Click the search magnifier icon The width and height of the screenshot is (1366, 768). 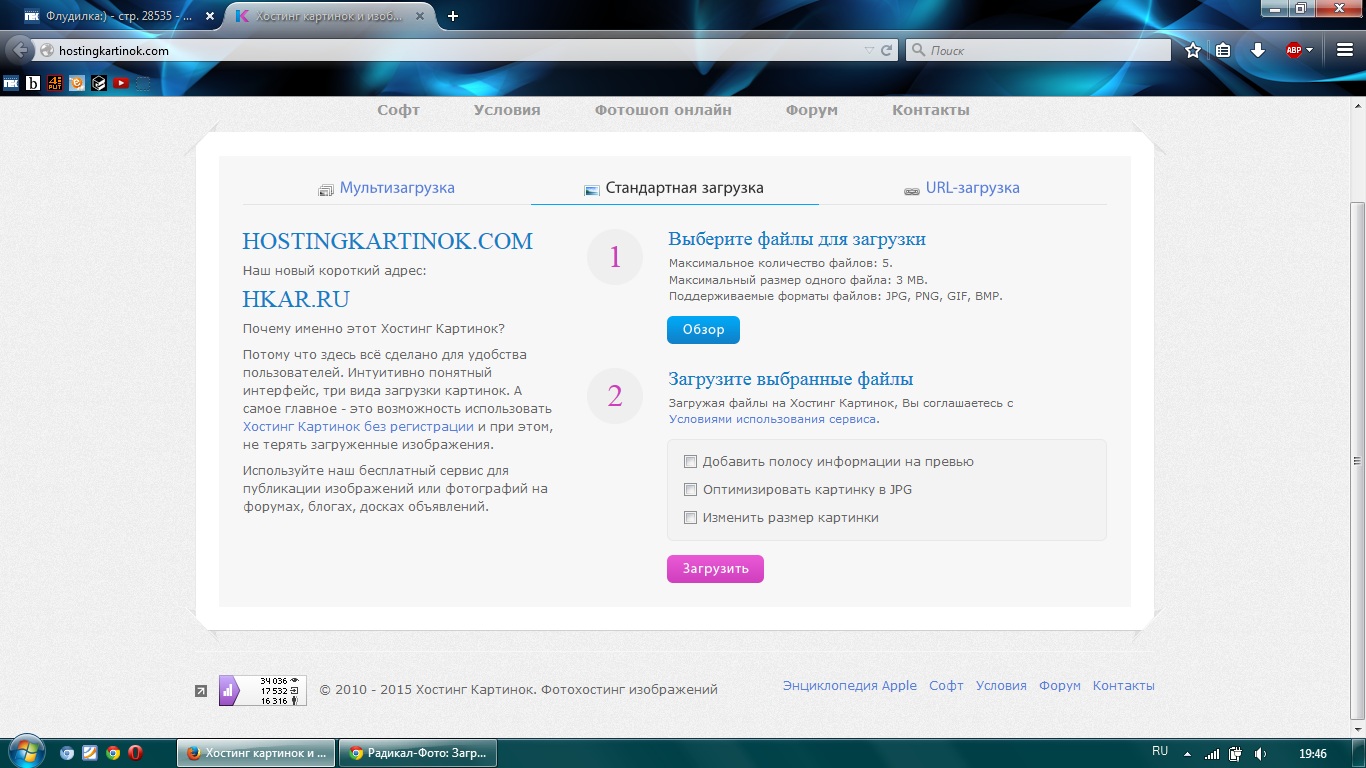[918, 50]
